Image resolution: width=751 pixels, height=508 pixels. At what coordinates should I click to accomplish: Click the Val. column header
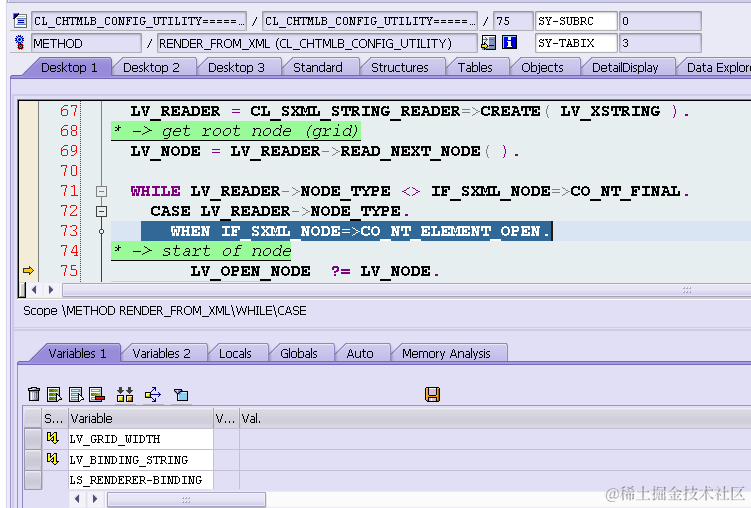[x=495, y=418]
